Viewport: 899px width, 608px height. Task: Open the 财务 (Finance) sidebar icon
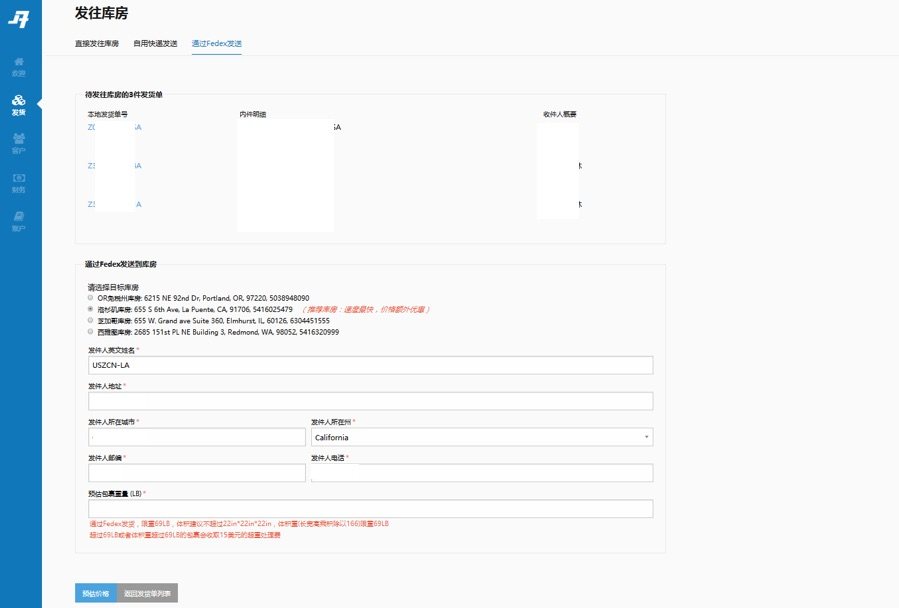point(19,182)
